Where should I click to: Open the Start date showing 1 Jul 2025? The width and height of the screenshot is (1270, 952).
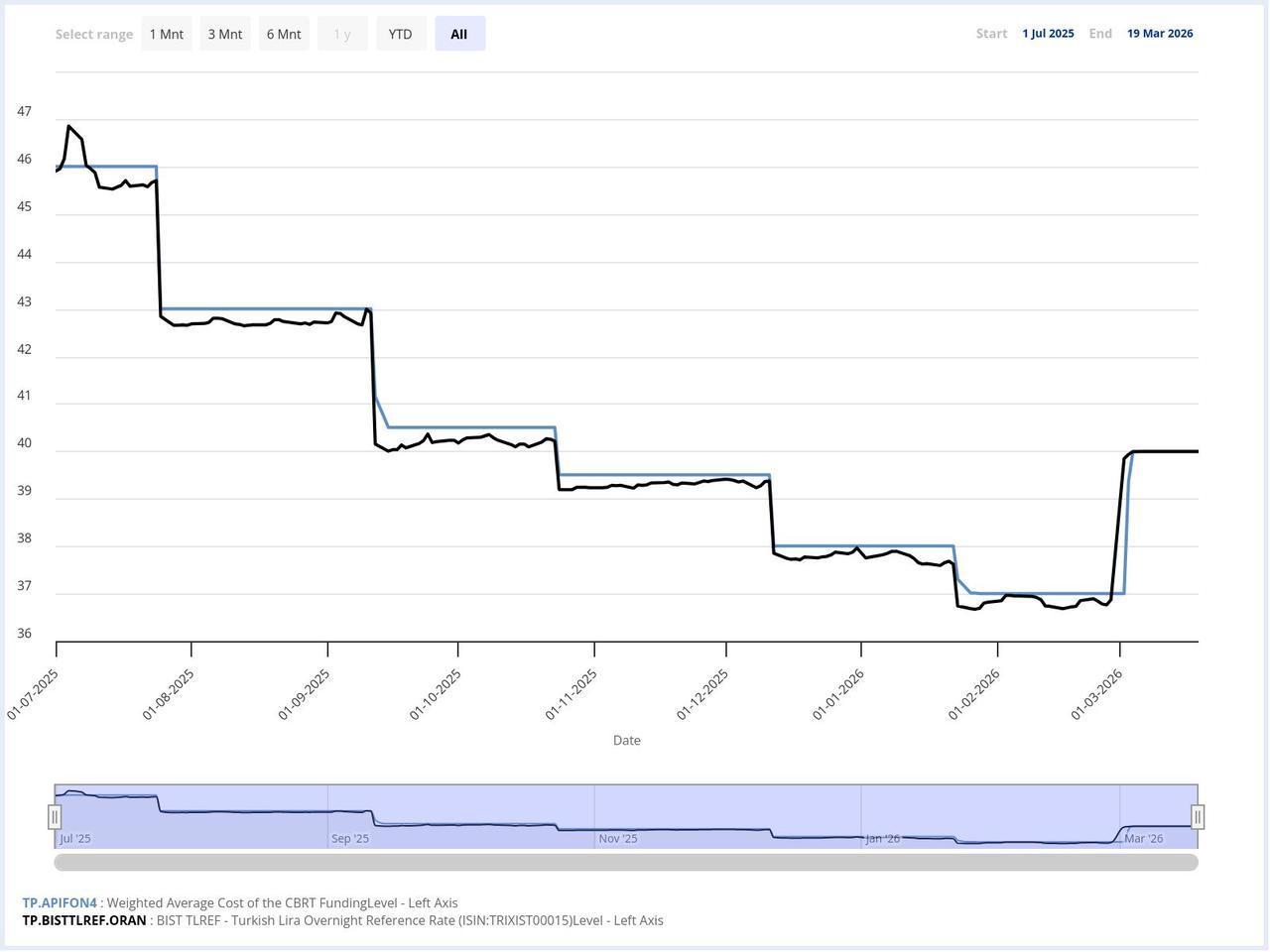coord(1048,33)
